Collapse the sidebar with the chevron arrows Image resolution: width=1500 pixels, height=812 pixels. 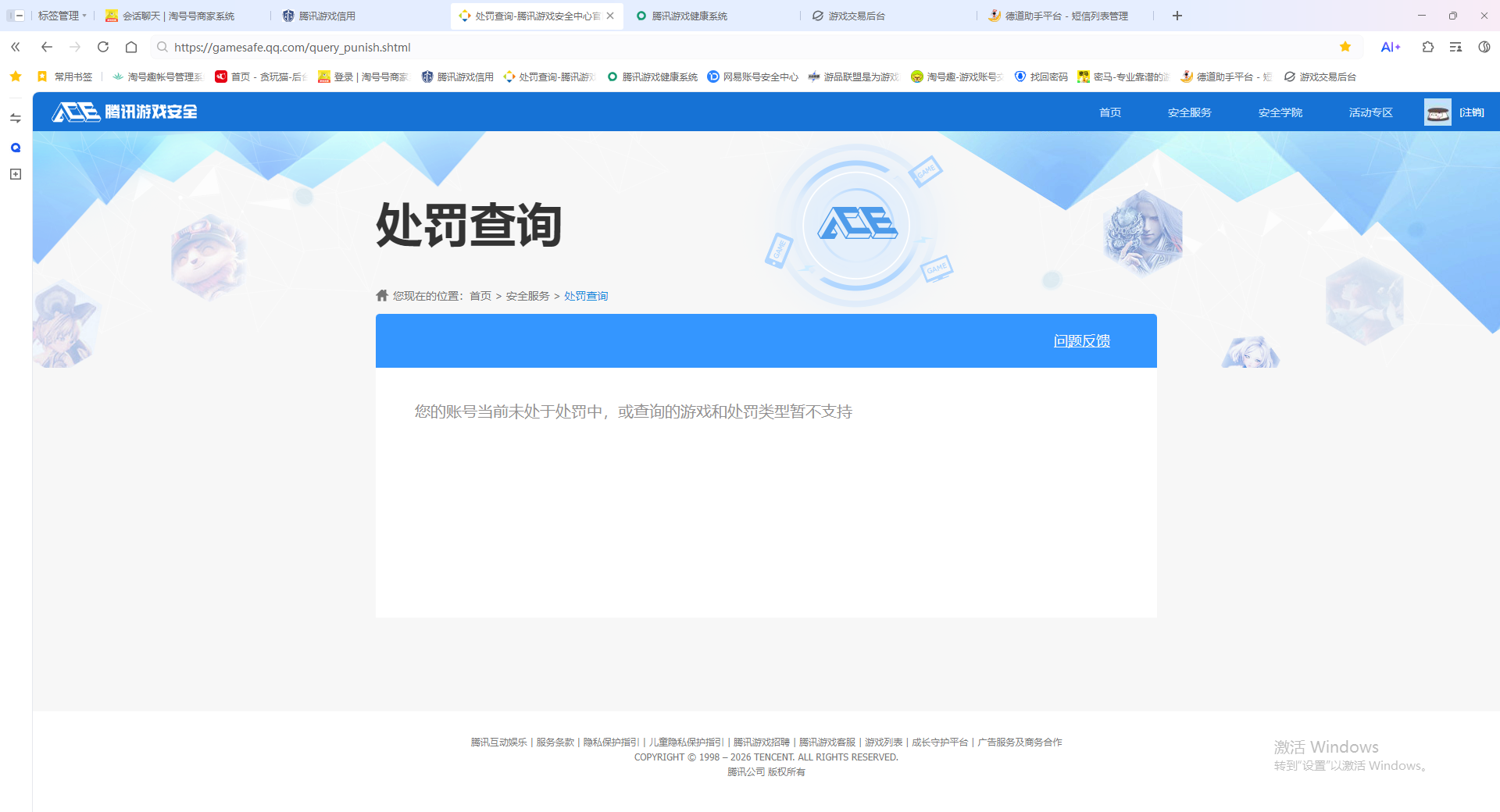15,47
